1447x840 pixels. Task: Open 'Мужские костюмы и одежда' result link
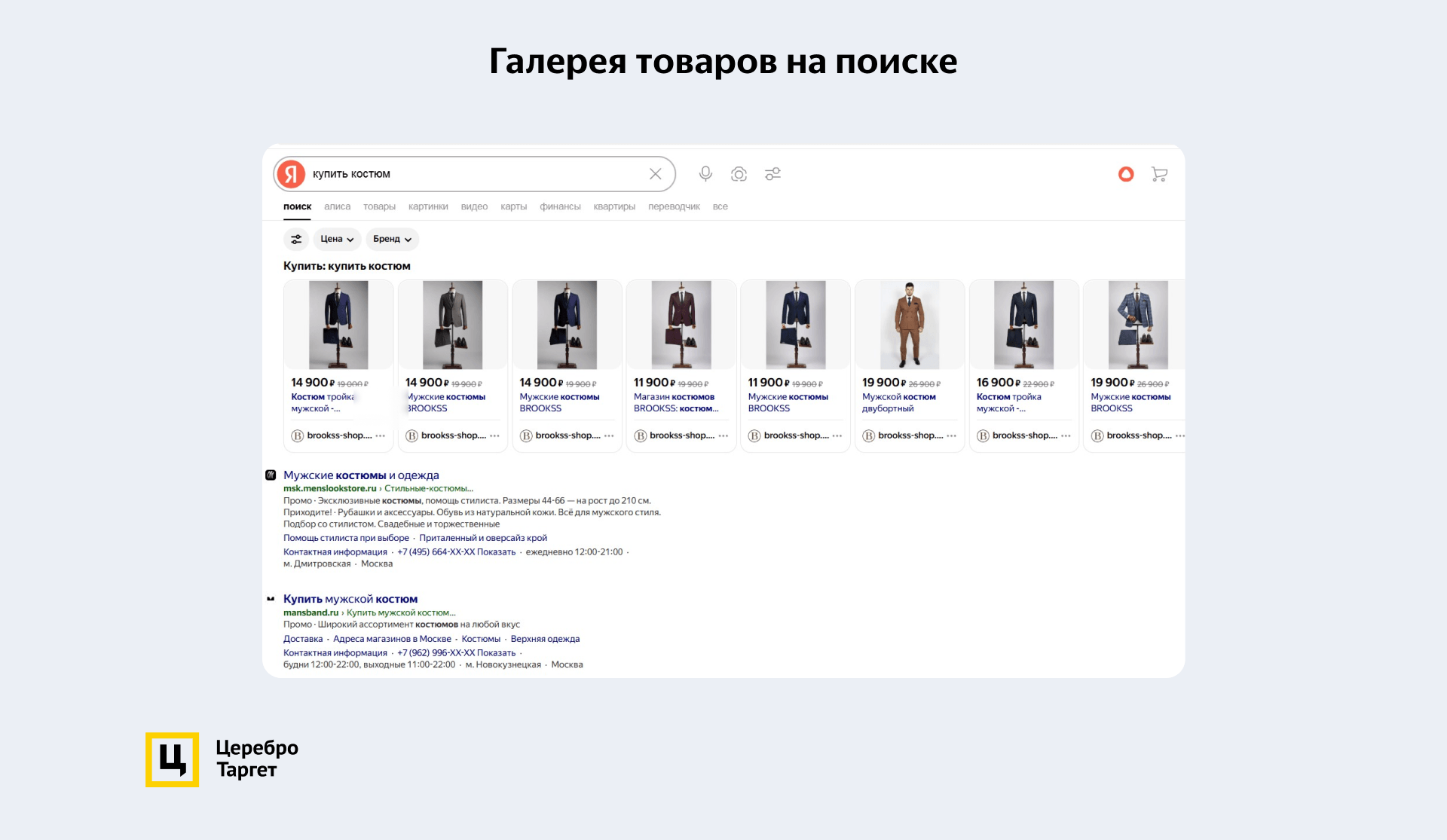(361, 475)
